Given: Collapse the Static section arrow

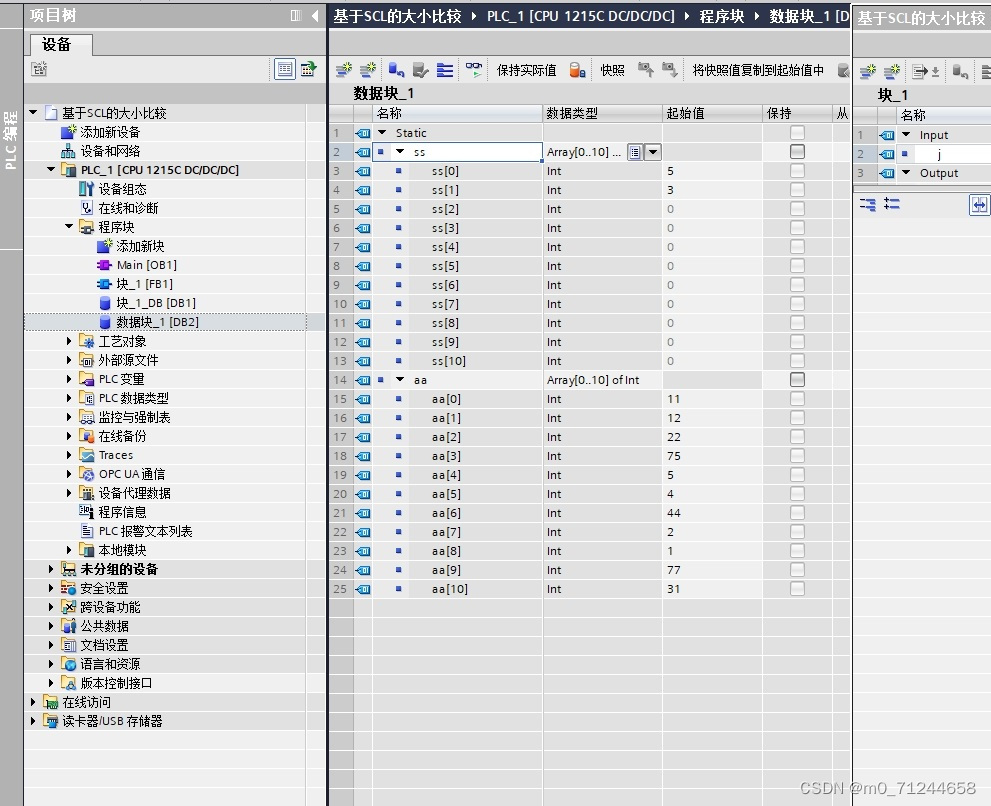Looking at the screenshot, I should [382, 133].
